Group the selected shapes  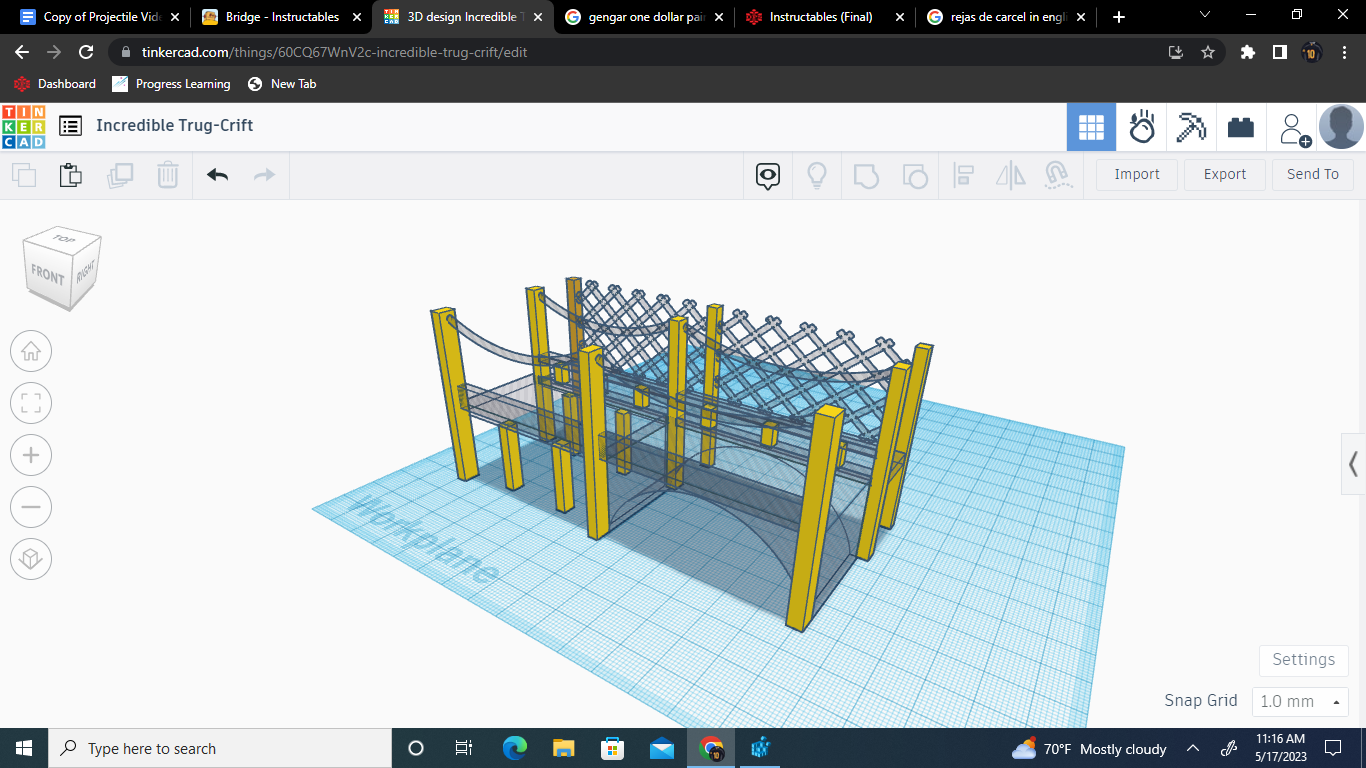click(866, 175)
